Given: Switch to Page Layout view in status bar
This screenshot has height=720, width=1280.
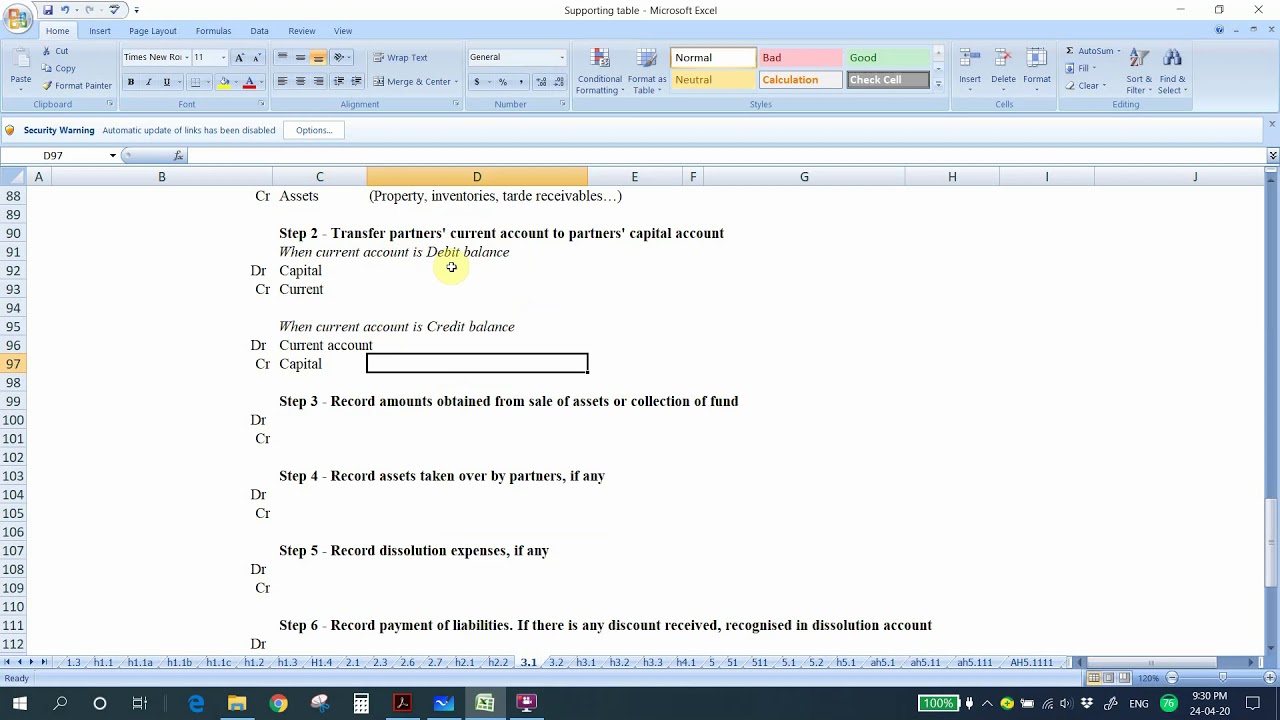Looking at the screenshot, I should click(x=1108, y=678).
